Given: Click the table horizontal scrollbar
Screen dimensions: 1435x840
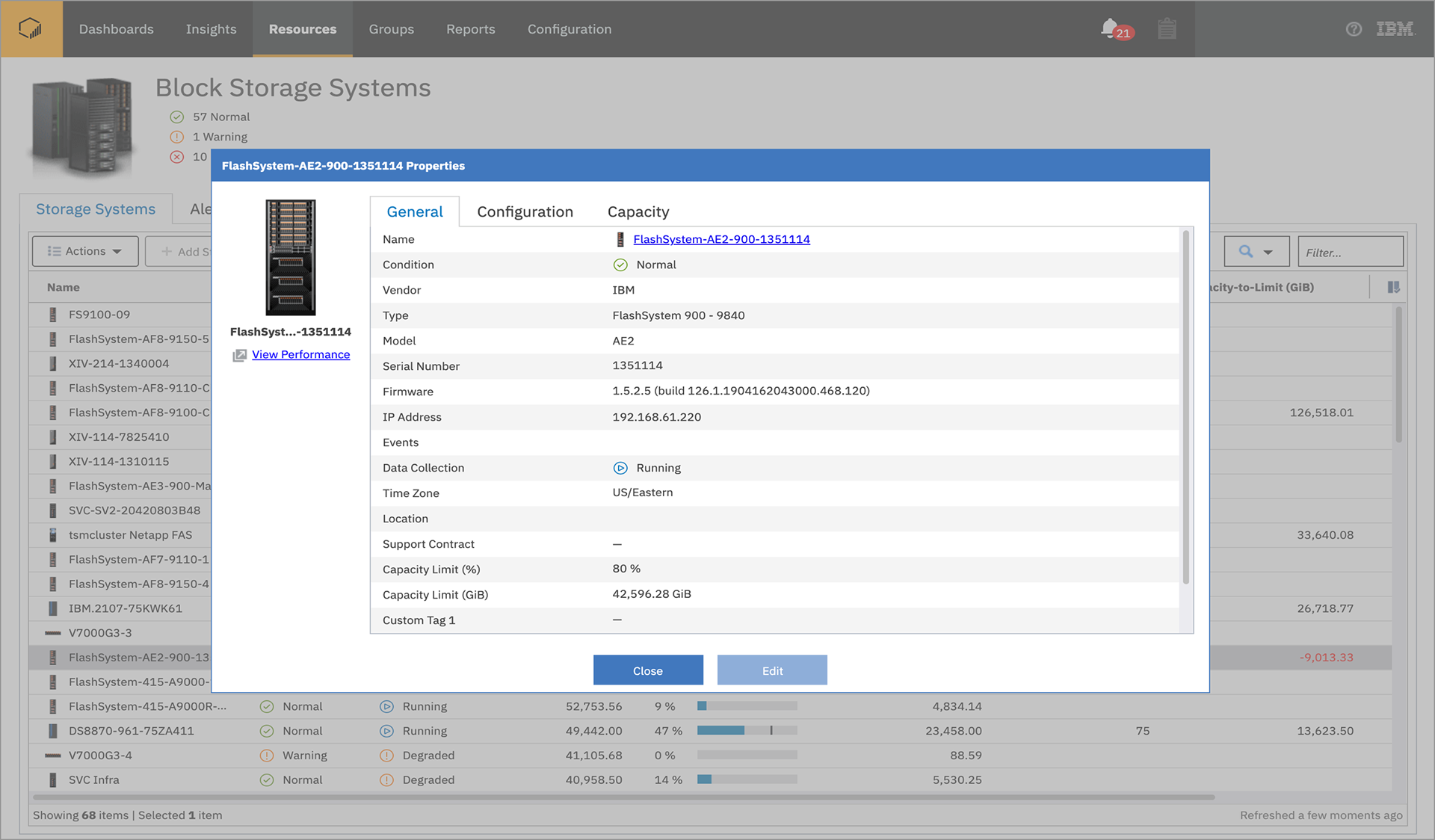Looking at the screenshot, I should tap(624, 797).
